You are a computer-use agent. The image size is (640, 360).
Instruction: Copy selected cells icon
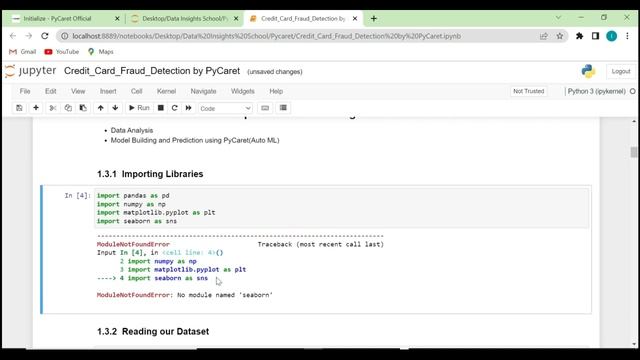click(68, 108)
